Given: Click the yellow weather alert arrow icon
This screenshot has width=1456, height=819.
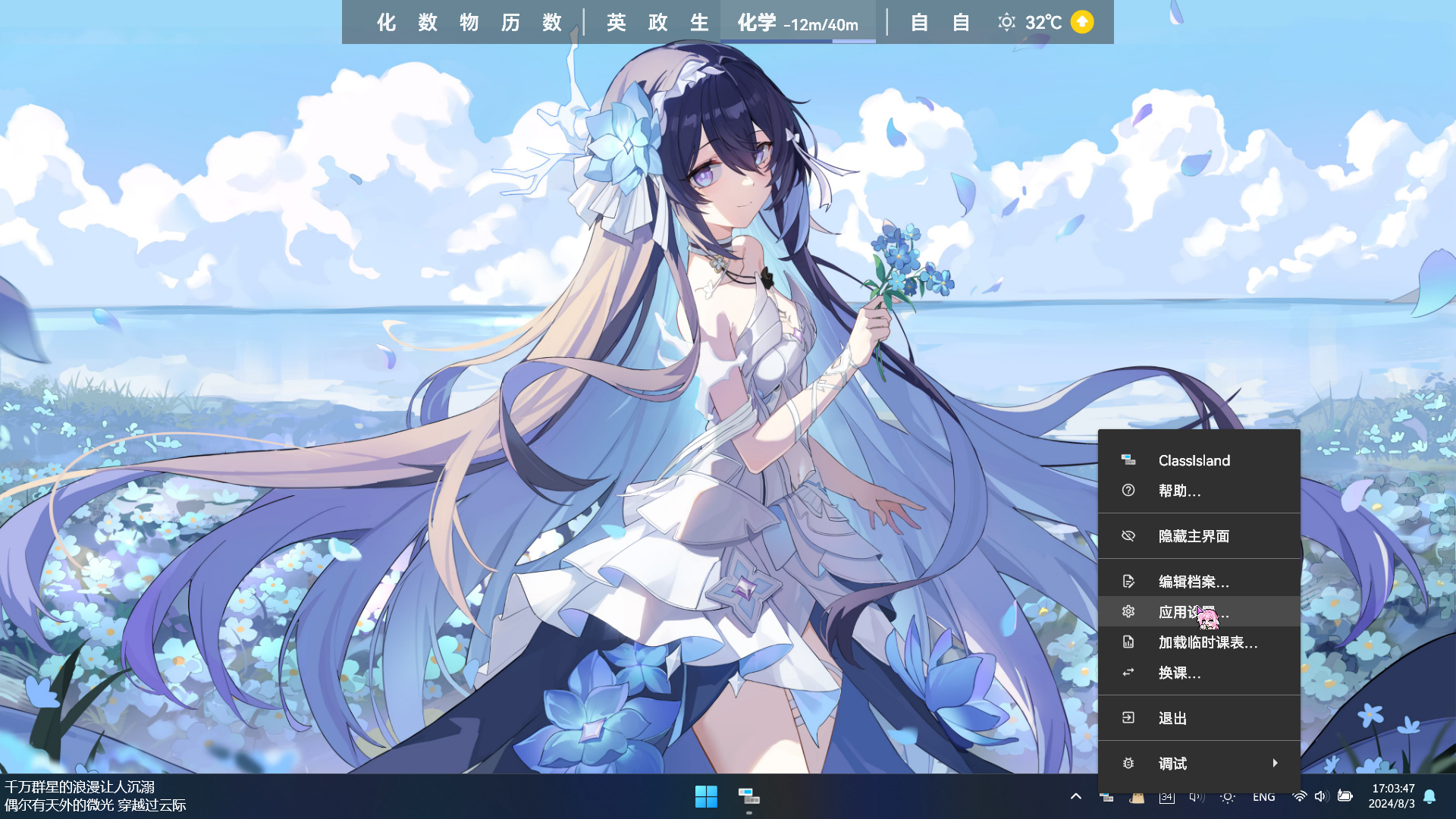Looking at the screenshot, I should [x=1082, y=22].
